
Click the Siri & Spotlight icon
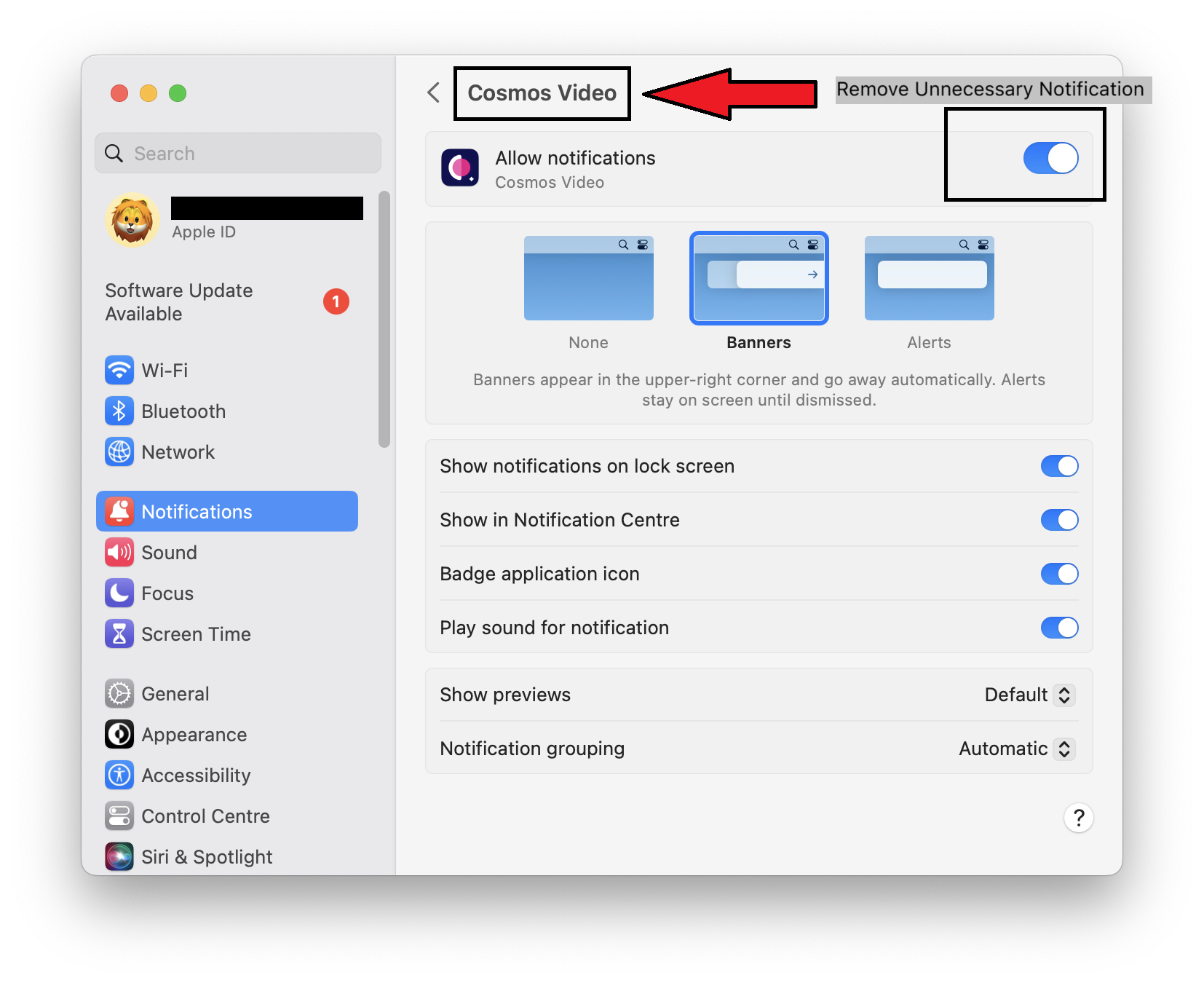click(119, 856)
